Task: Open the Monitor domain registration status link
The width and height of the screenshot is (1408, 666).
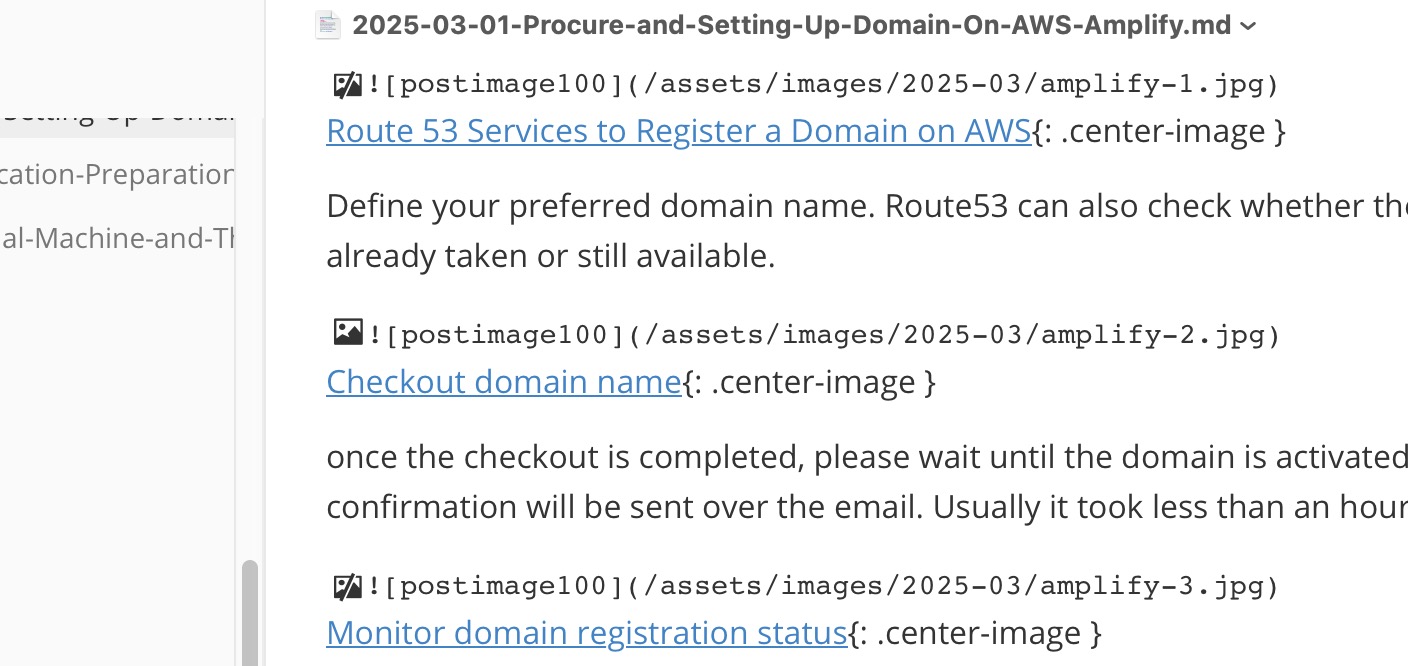Action: coord(587,633)
